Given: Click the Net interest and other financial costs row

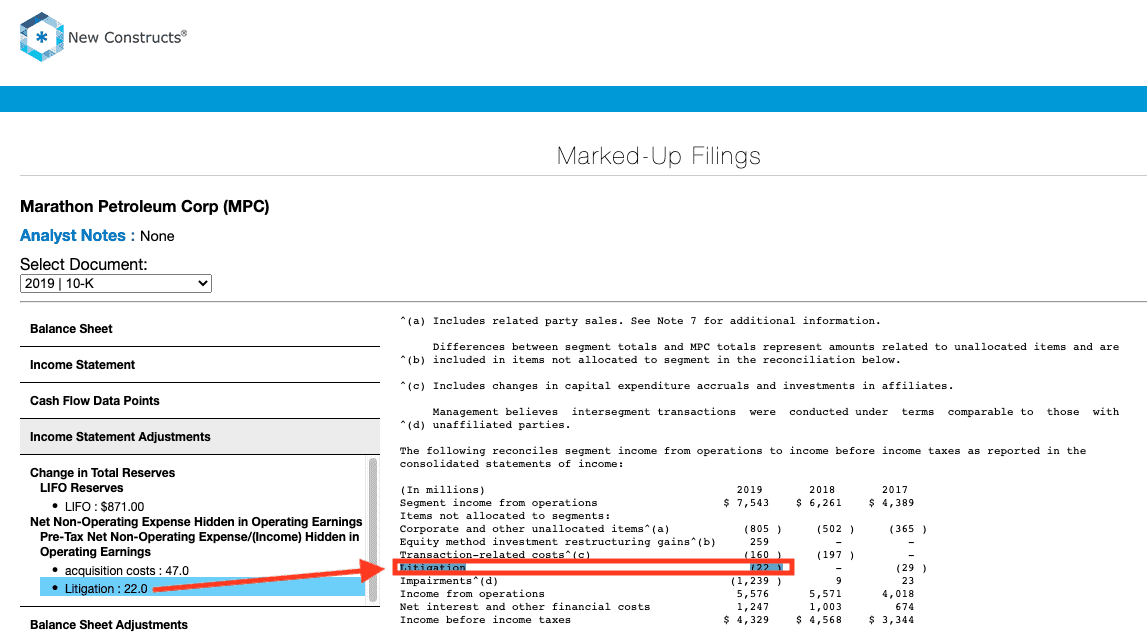Looking at the screenshot, I should coord(657,607).
